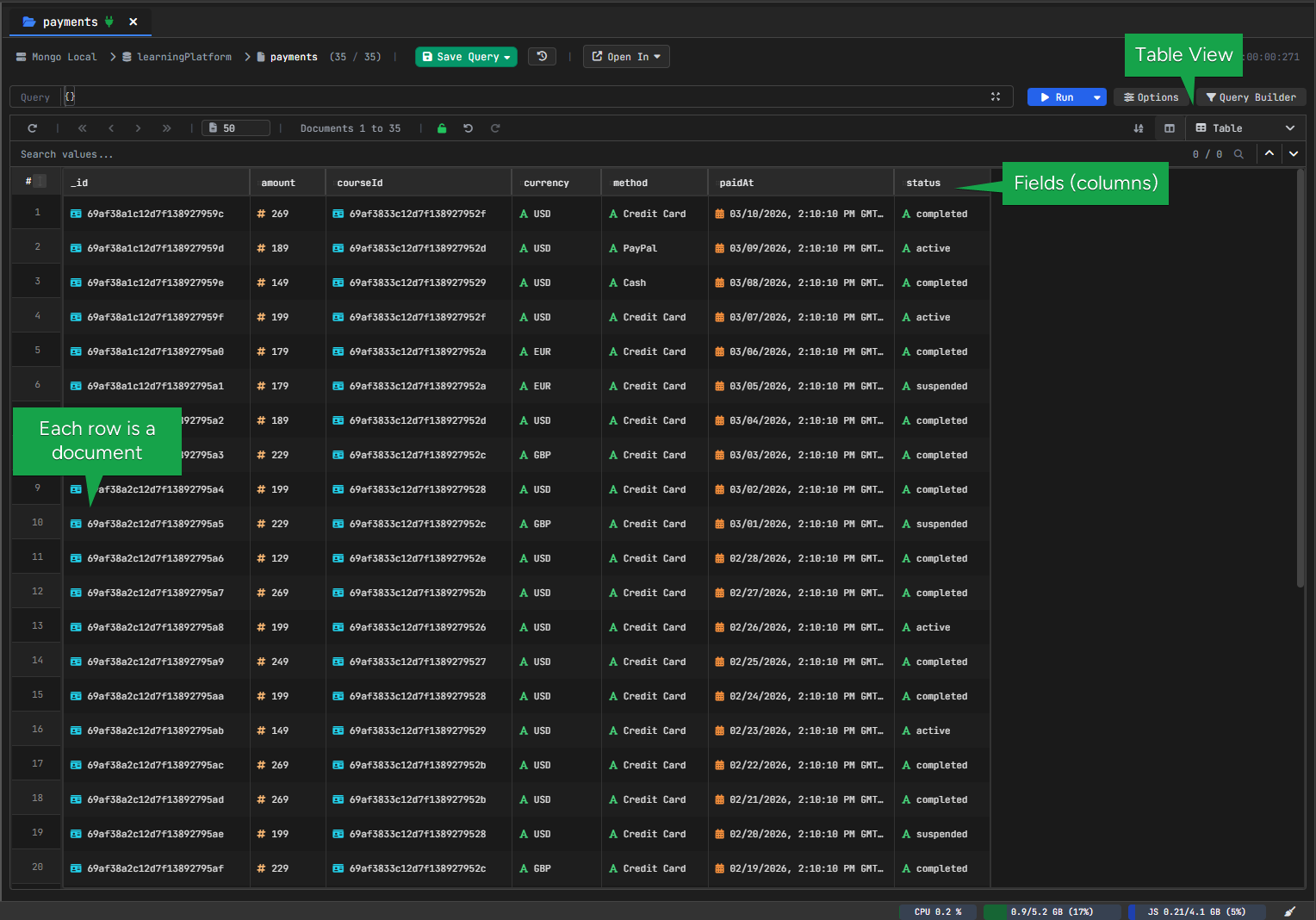This screenshot has width=1316, height=920.
Task: Click the clean-up broom icon in status bar
Action: pos(1290,911)
